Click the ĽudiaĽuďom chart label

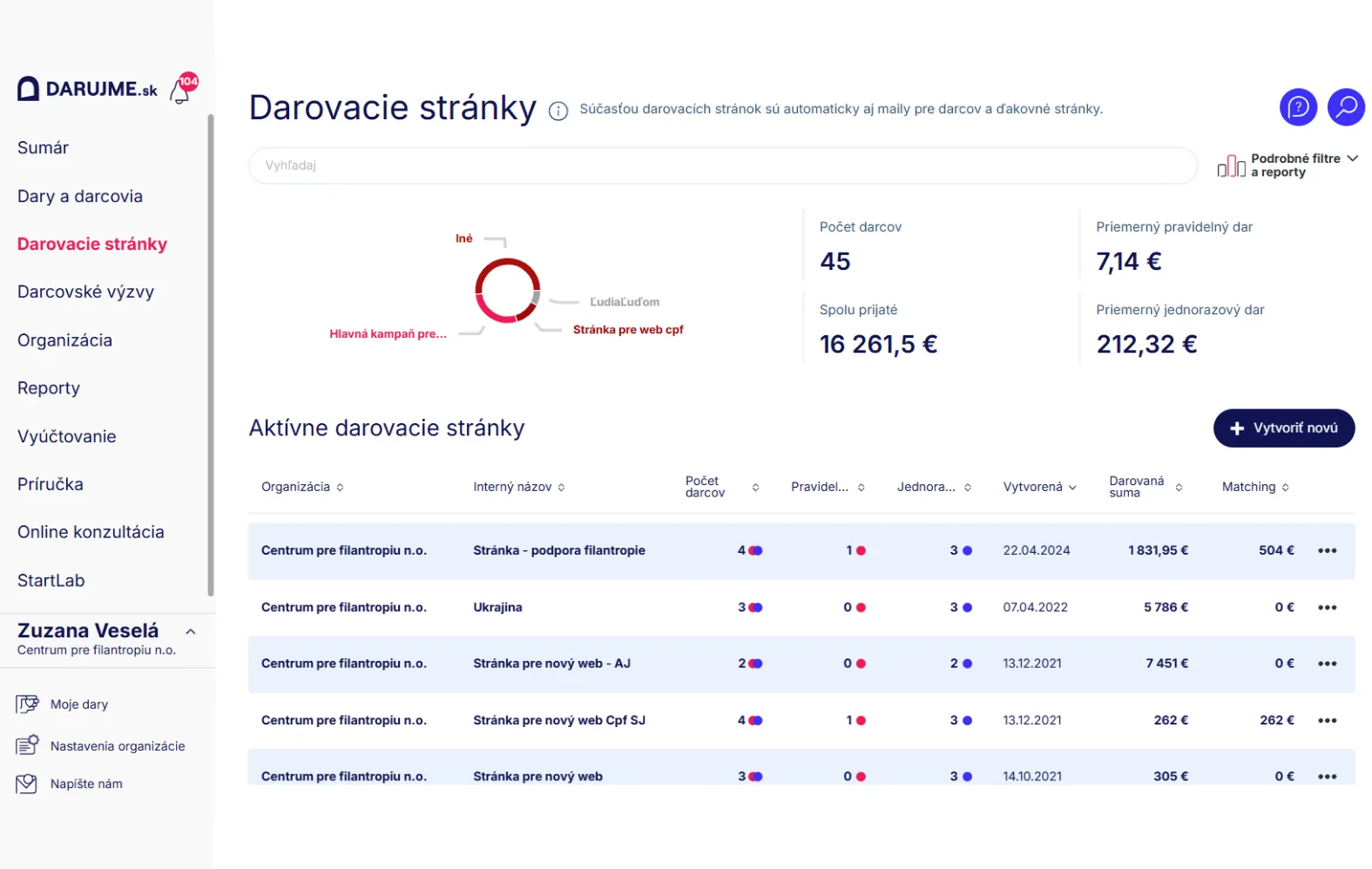pos(625,302)
